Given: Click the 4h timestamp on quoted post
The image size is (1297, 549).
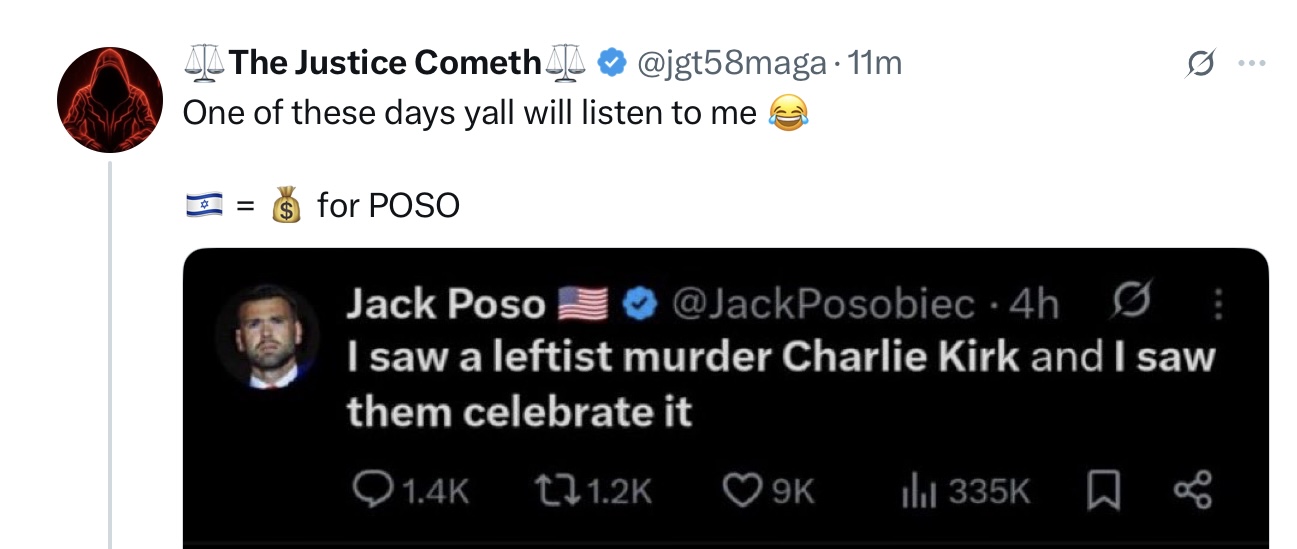Looking at the screenshot, I should point(1035,304).
